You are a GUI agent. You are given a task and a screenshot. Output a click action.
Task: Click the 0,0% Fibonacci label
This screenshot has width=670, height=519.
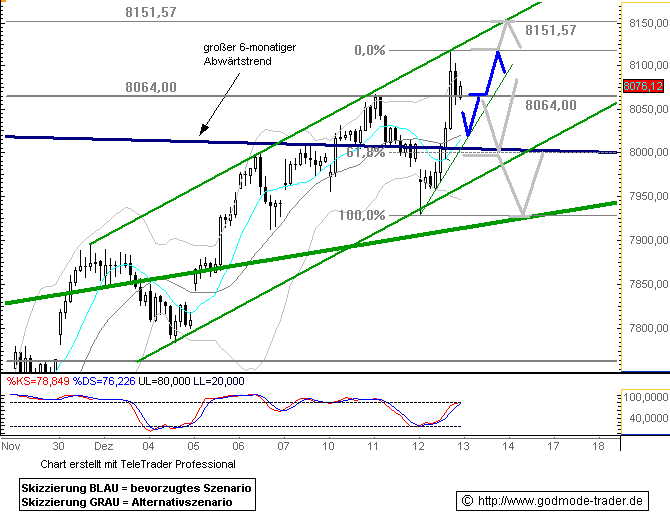click(370, 50)
